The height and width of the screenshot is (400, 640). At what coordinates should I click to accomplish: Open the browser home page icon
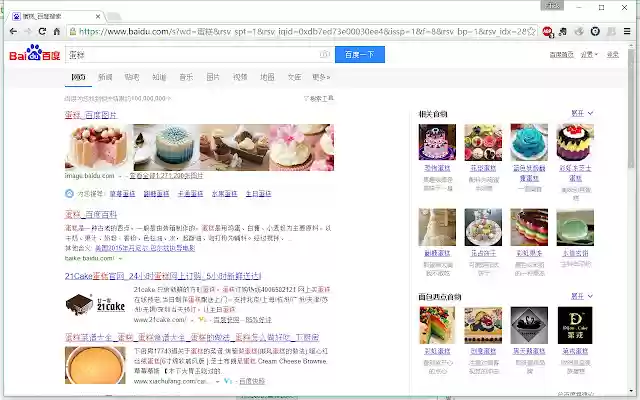(x=57, y=31)
